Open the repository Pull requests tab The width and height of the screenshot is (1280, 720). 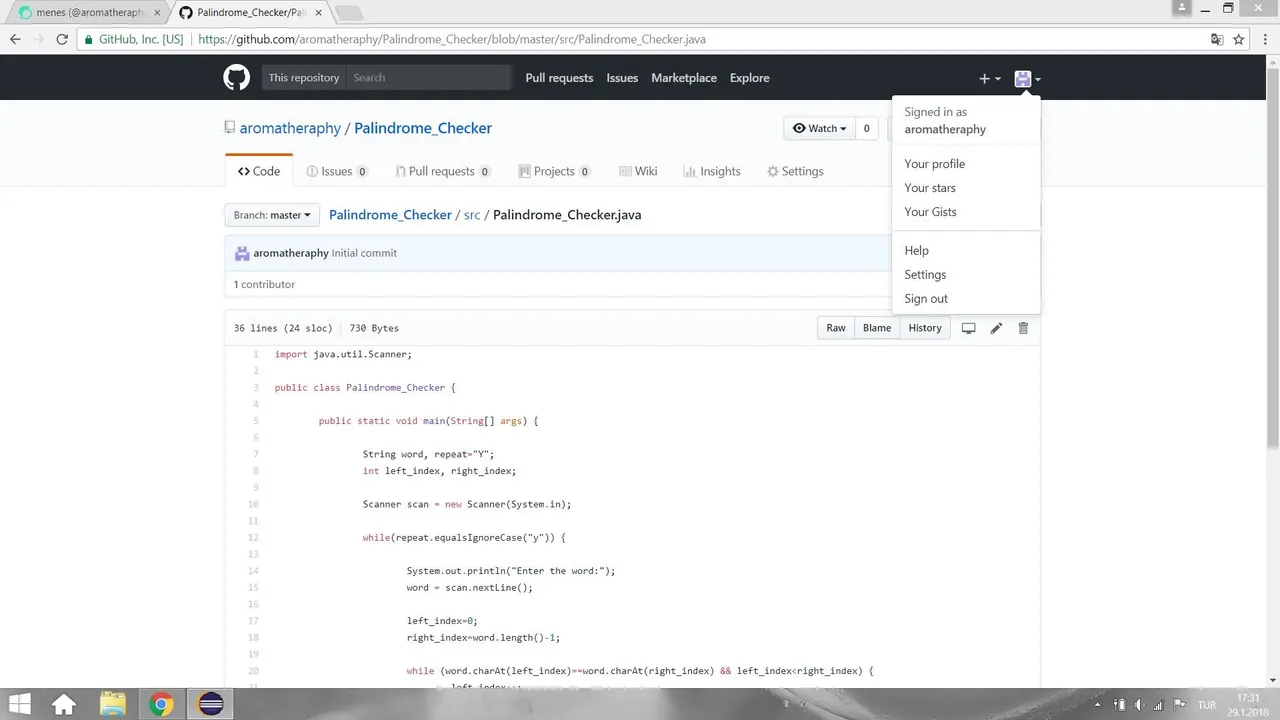pyautogui.click(x=443, y=171)
